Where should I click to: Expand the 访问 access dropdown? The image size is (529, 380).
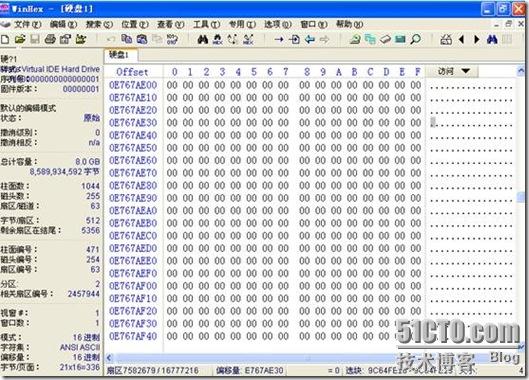pyautogui.click(x=453, y=71)
